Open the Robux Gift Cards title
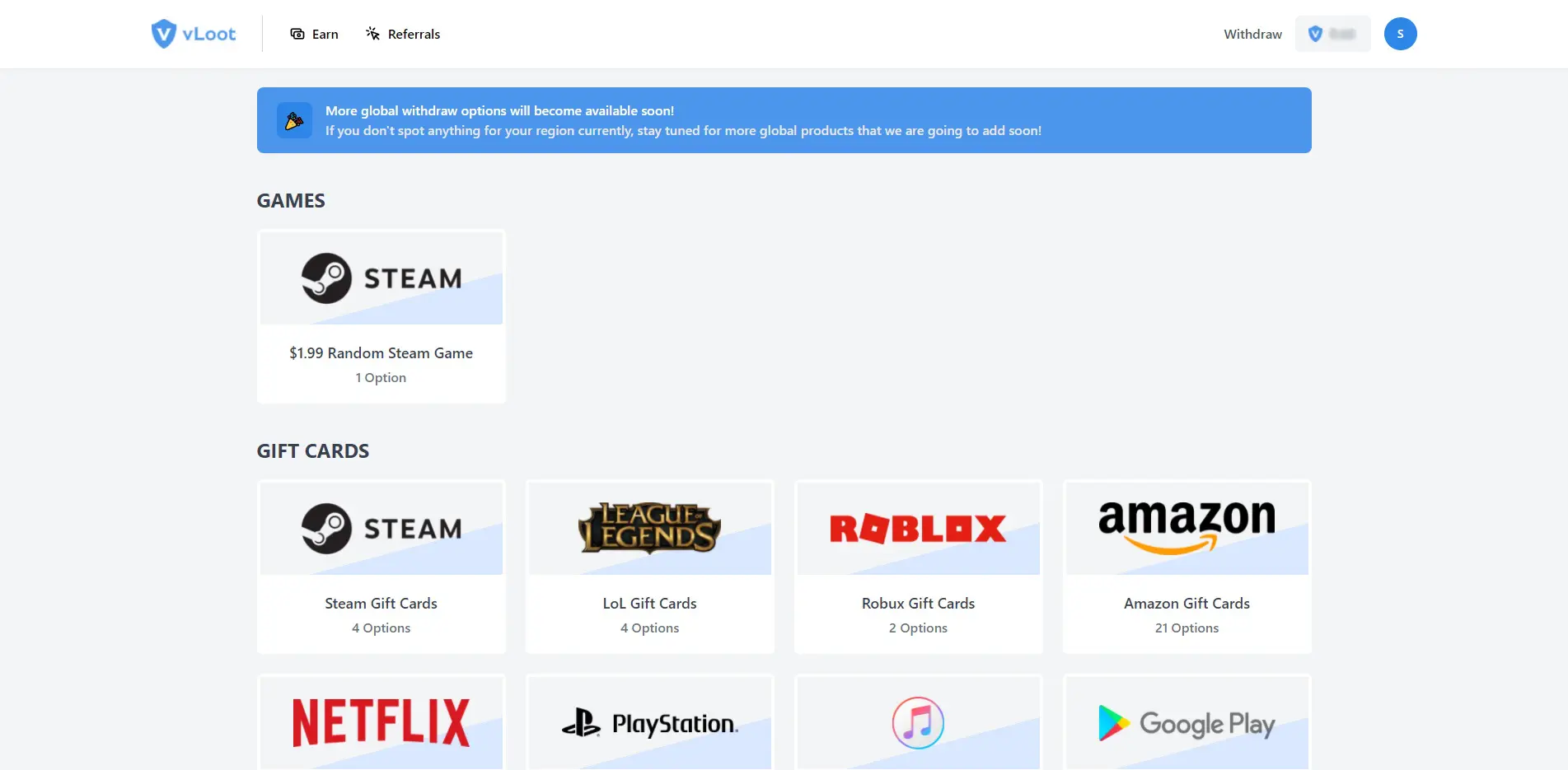The height and width of the screenshot is (770, 1568). click(x=918, y=604)
